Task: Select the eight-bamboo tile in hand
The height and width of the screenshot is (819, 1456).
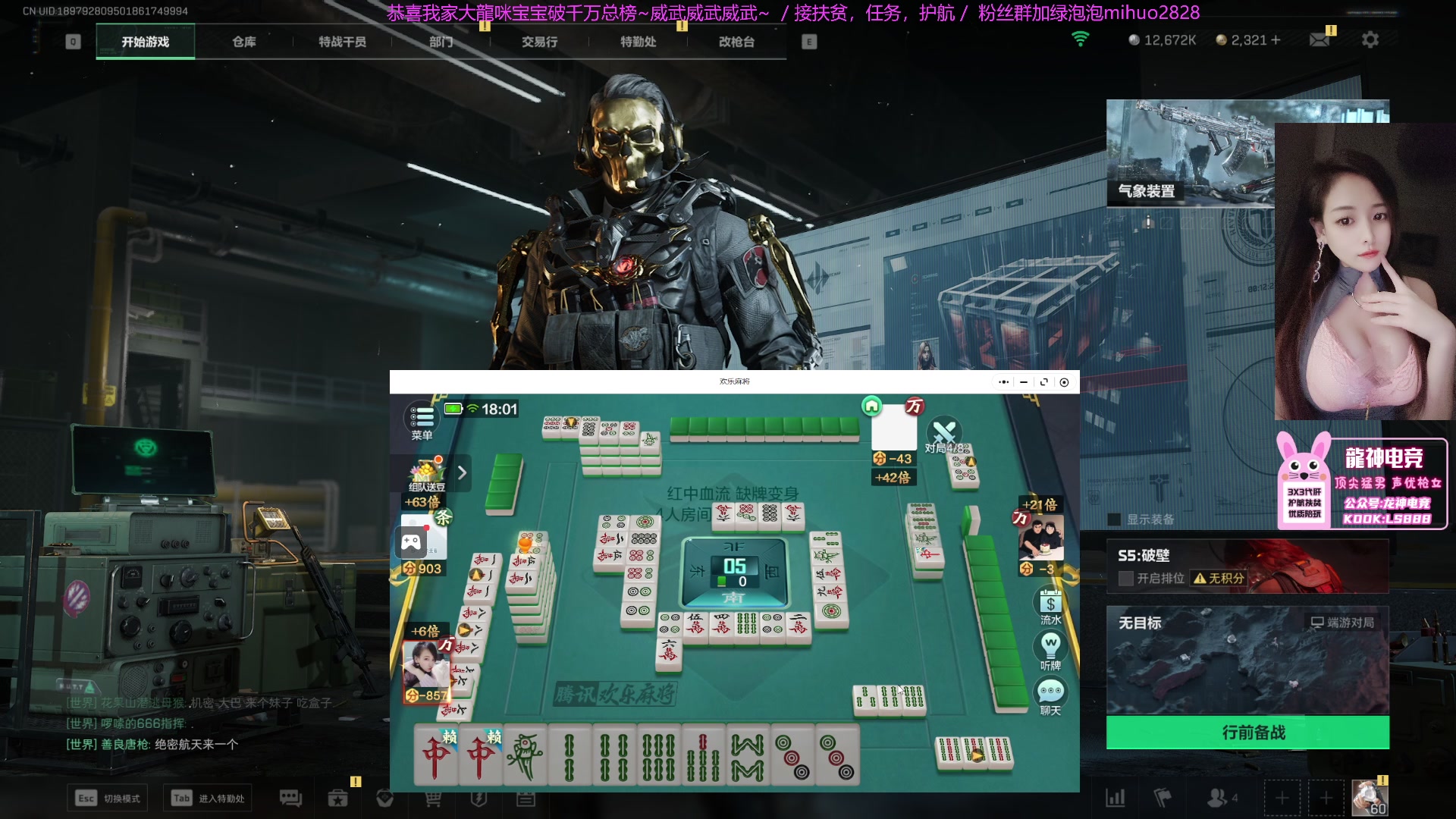Action: (748, 755)
